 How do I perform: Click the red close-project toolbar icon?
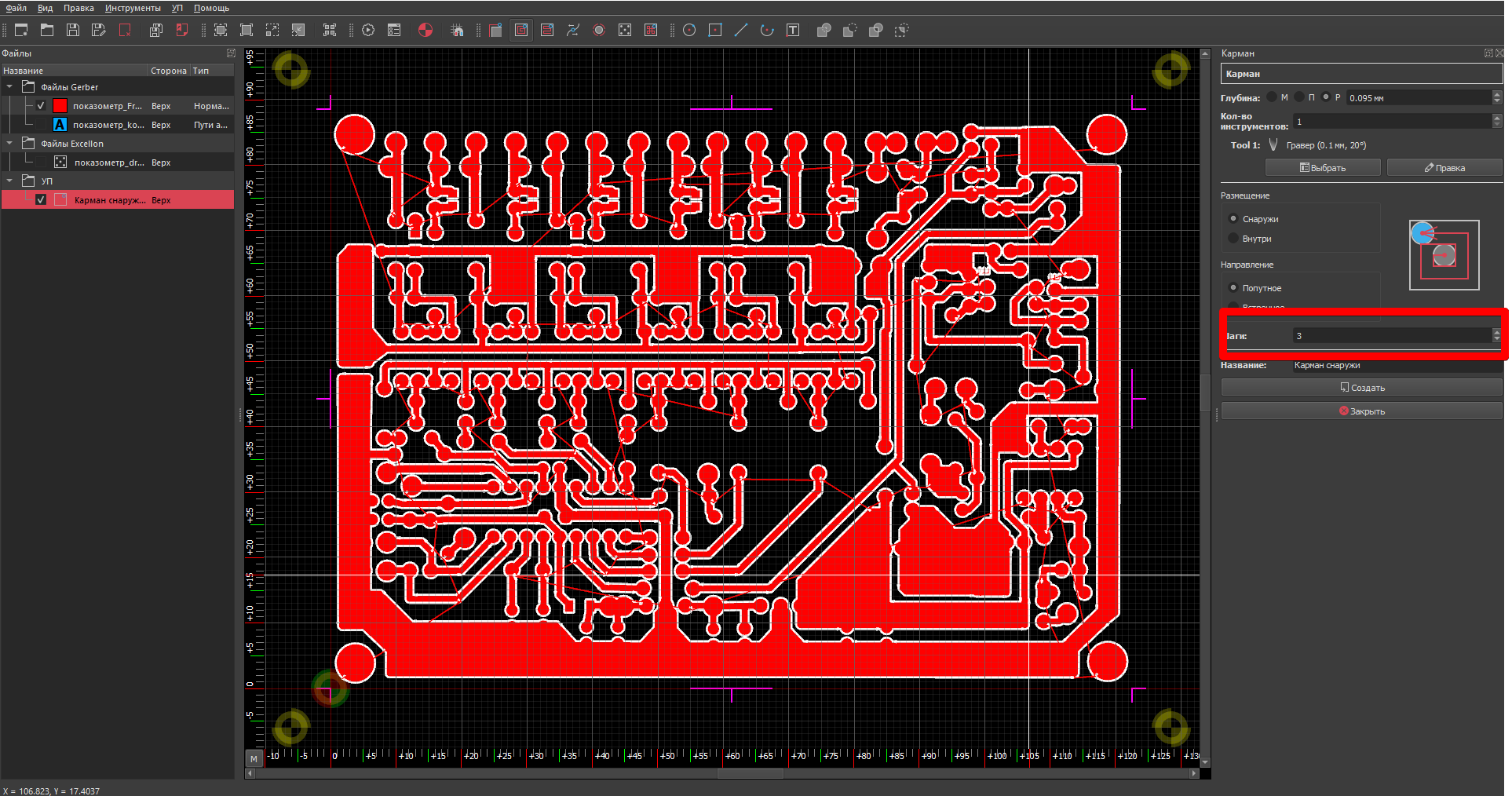click(x=125, y=30)
